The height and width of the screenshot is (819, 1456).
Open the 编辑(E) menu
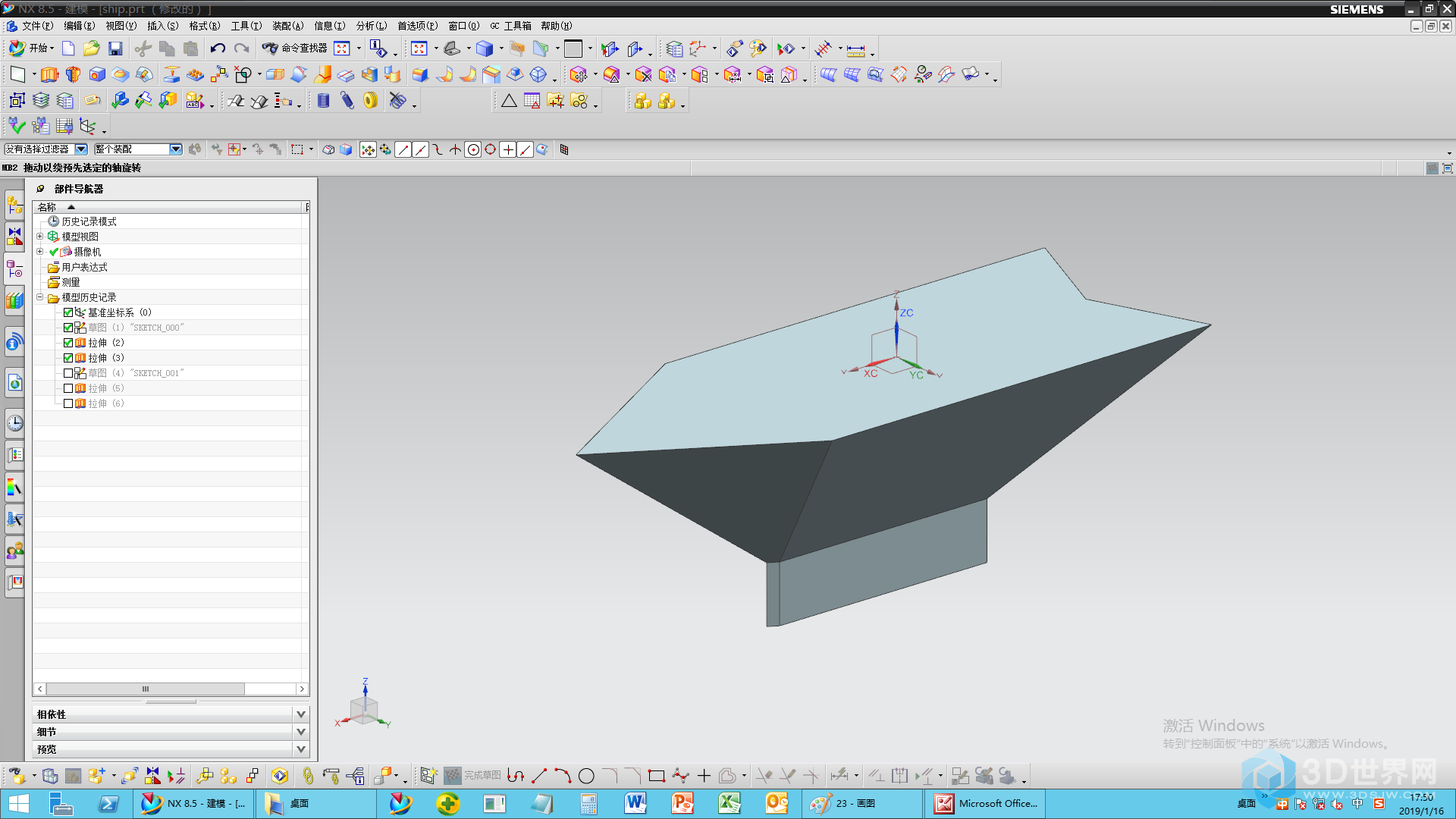pyautogui.click(x=79, y=26)
